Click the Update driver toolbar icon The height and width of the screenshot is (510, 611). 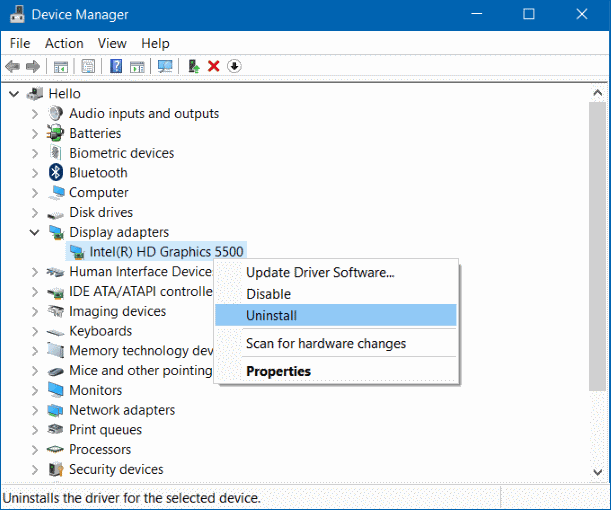click(x=194, y=66)
